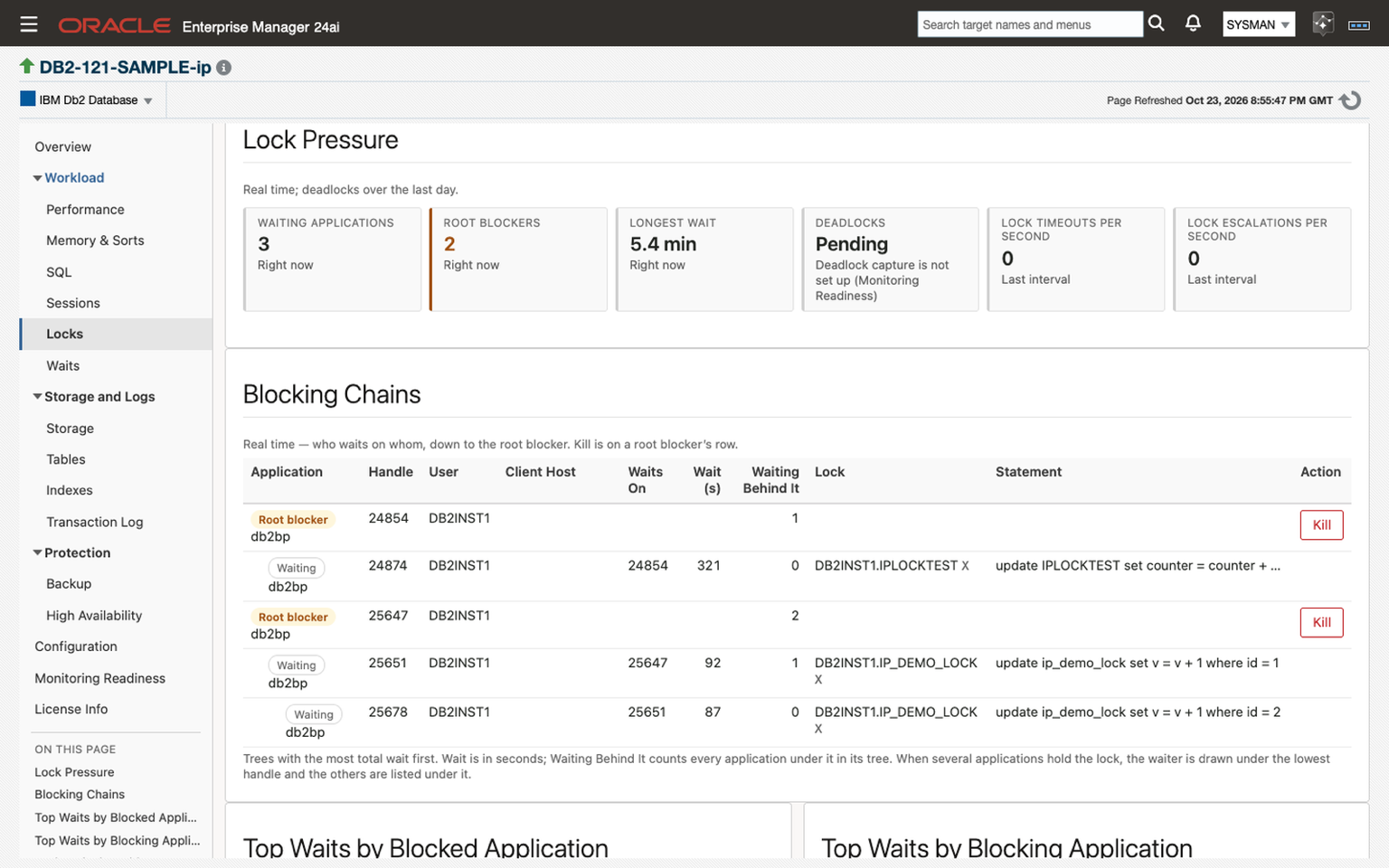The image size is (1389, 868).
Task: Open the notifications bell
Action: 1193,24
